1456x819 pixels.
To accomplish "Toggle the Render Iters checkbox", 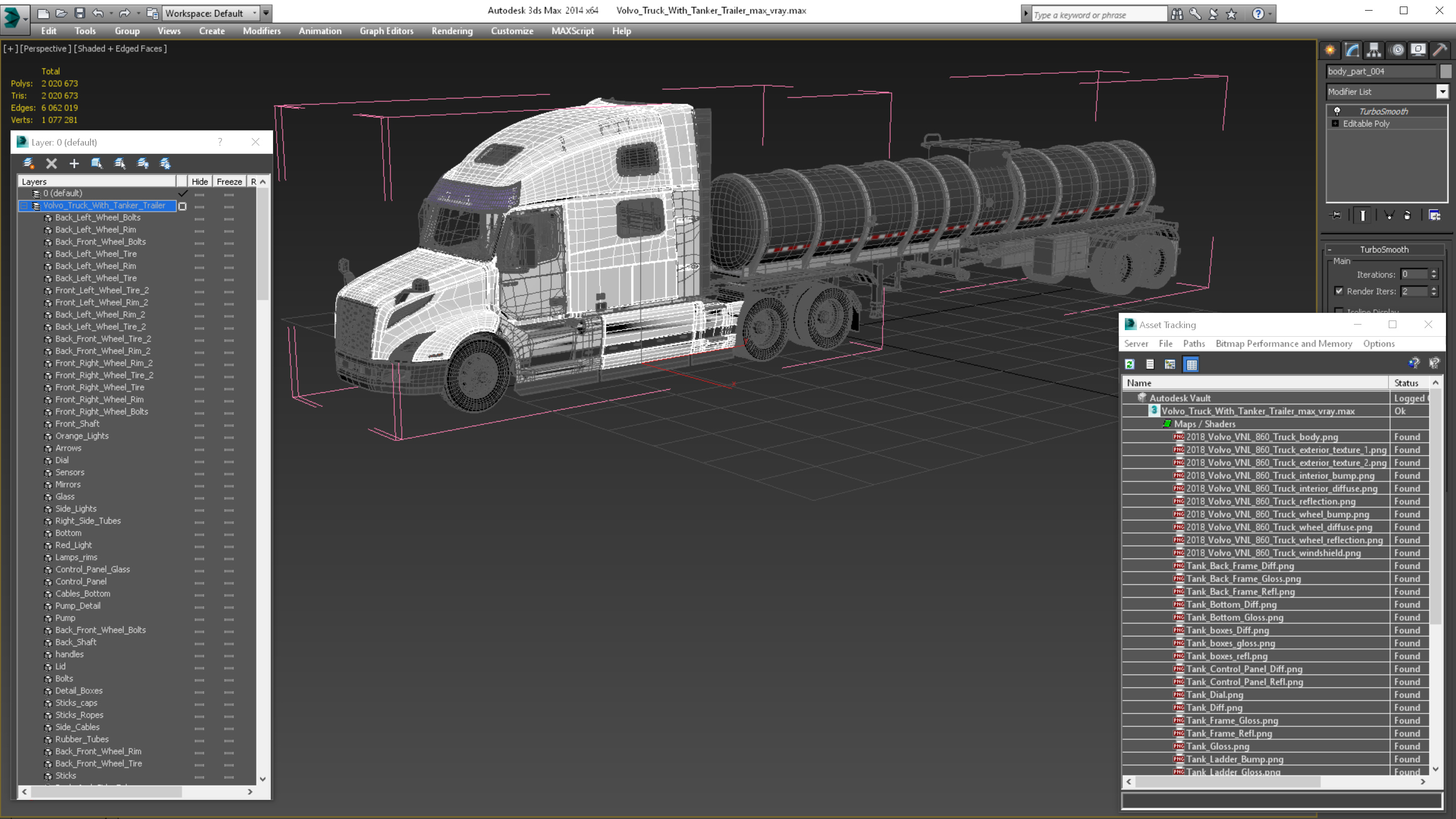I will click(1338, 291).
